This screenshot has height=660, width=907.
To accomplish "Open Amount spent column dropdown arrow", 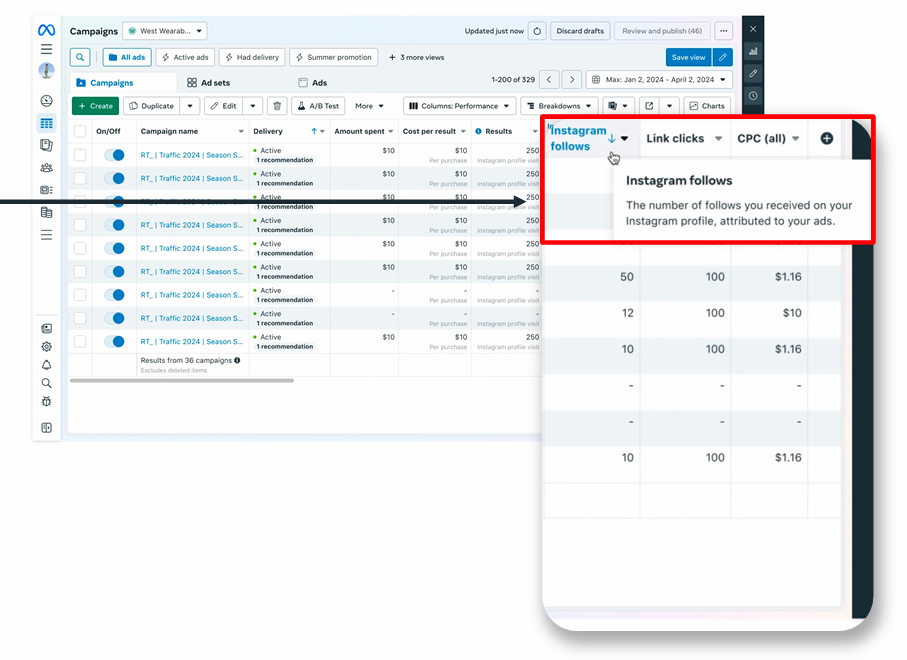I will pos(391,132).
